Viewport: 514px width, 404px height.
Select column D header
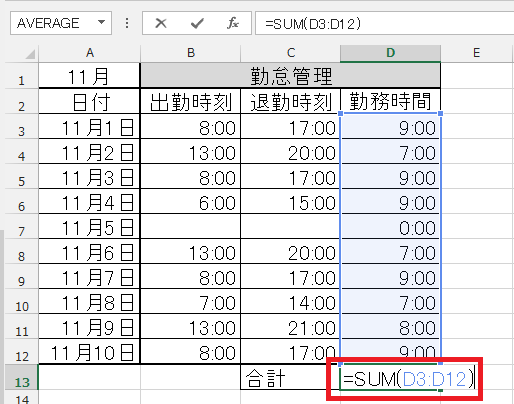coord(390,53)
